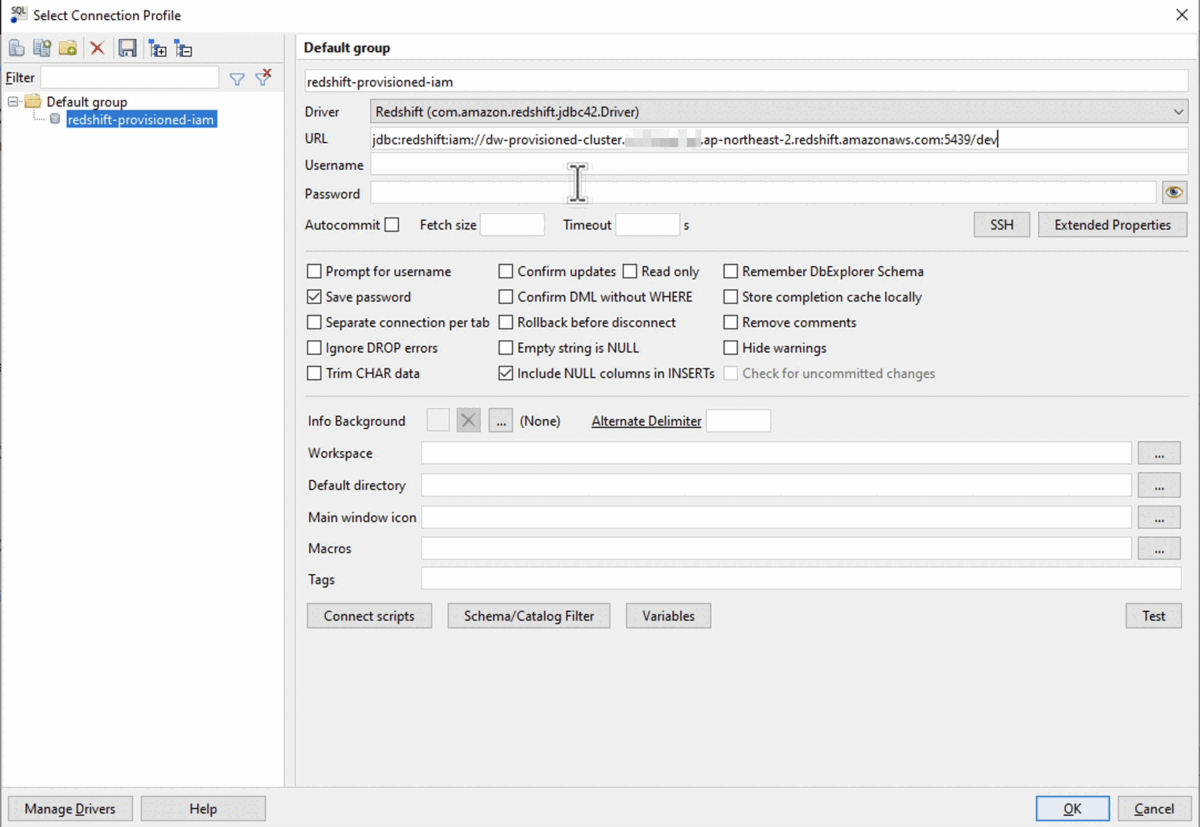The image size is (1200, 827).
Task: Select the Default group node
Action: [87, 101]
